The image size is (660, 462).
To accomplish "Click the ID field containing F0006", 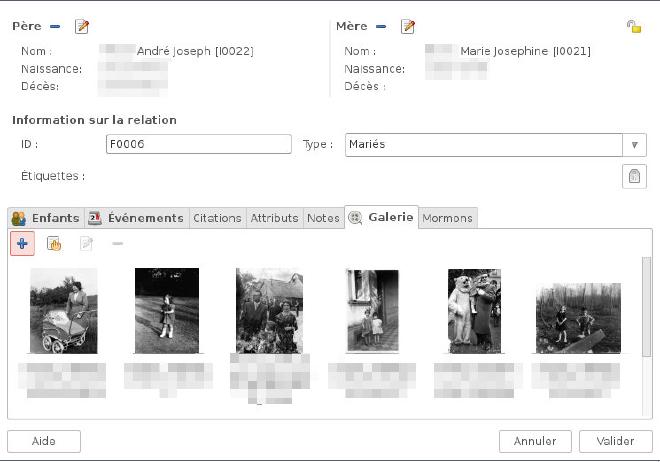I will 198,145.
